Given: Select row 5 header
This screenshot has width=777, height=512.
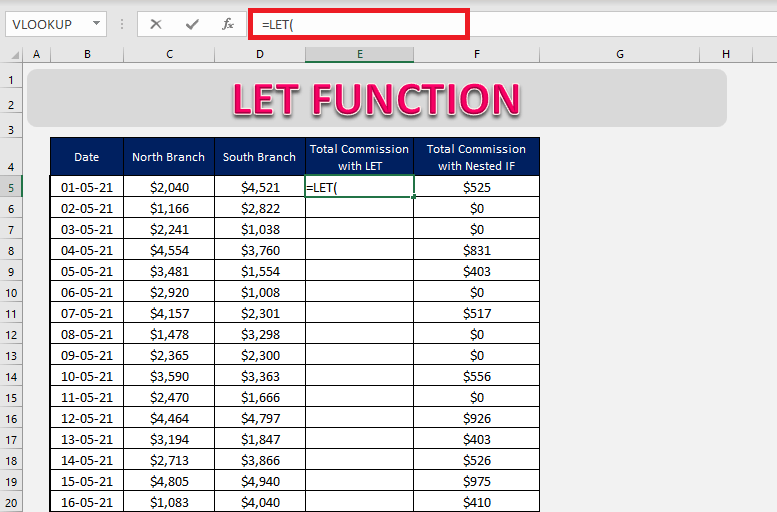Looking at the screenshot, I should [11, 187].
